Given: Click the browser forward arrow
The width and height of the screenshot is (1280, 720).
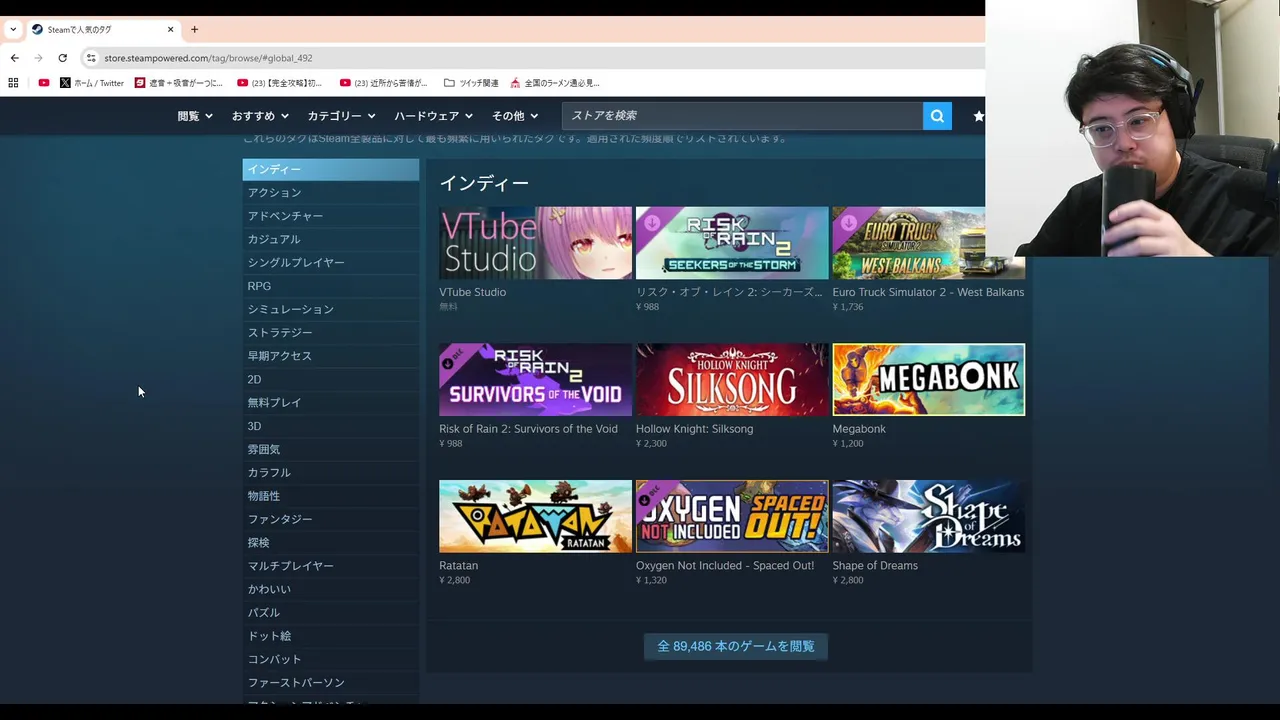Looking at the screenshot, I should pos(38,58).
